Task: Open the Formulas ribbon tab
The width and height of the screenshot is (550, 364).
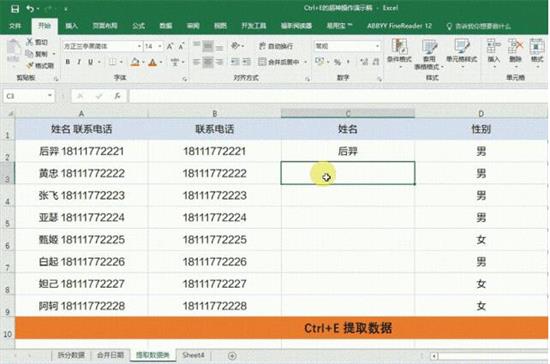Action: click(139, 26)
